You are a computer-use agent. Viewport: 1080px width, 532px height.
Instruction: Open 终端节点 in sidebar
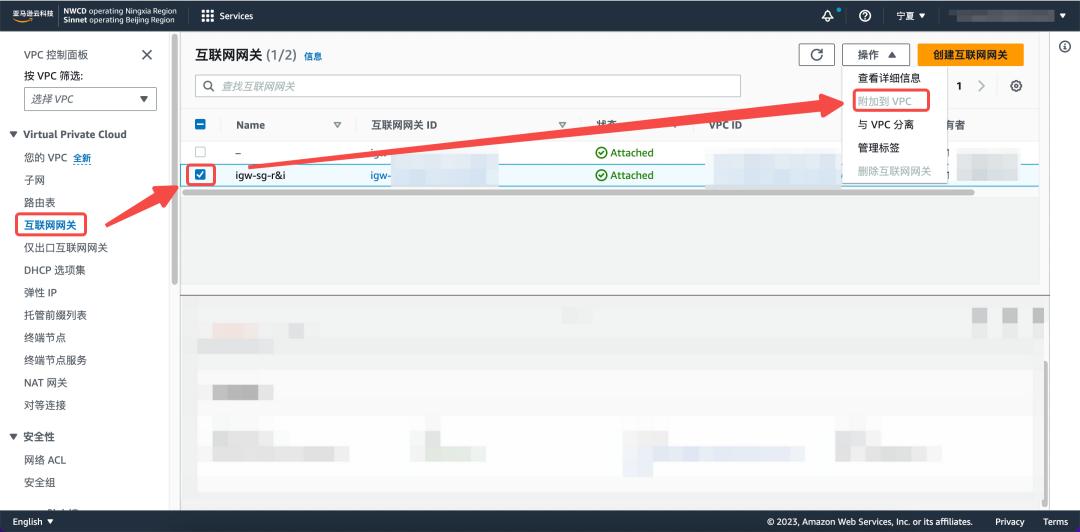click(x=45, y=338)
